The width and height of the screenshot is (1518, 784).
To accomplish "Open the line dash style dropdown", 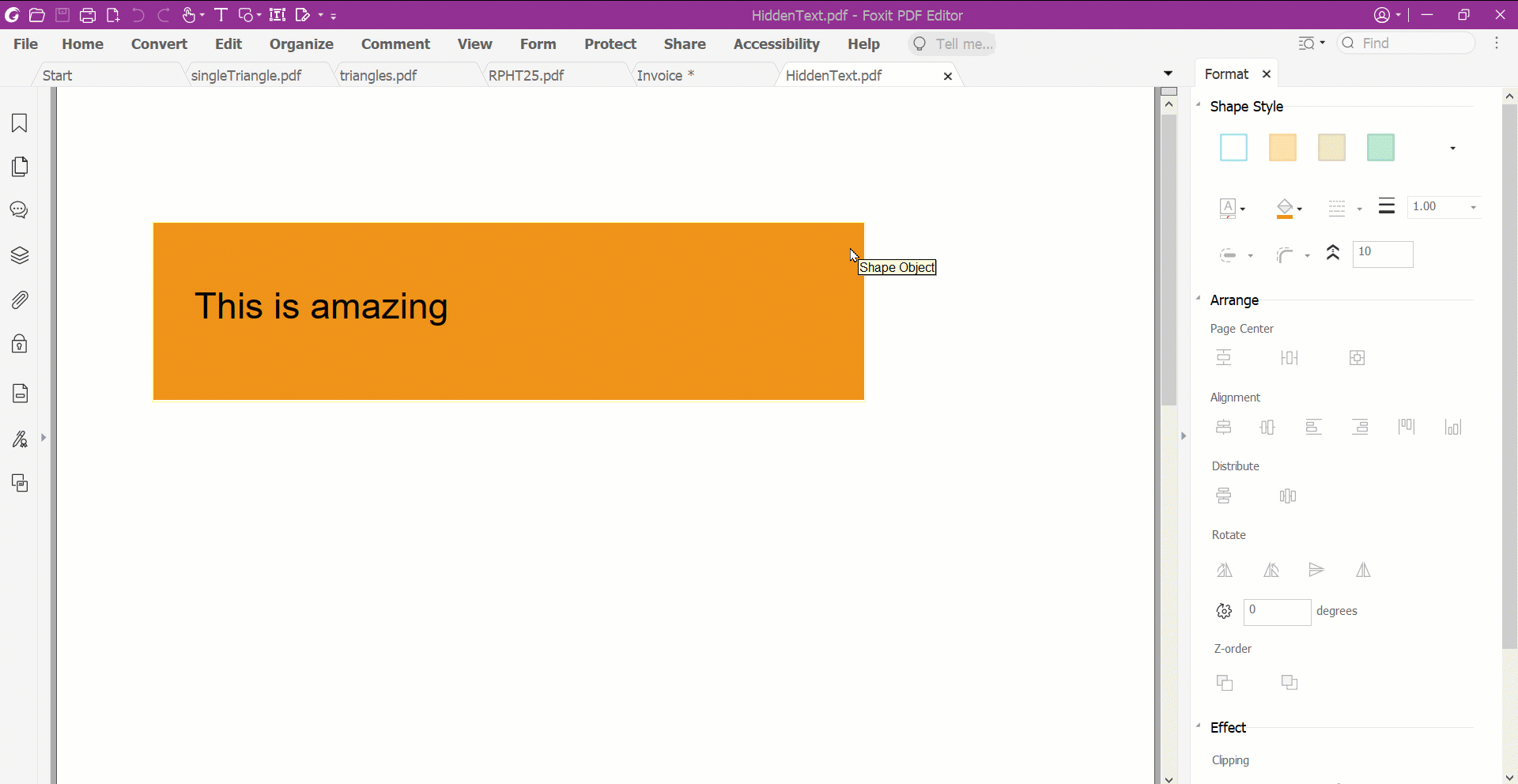I will [1359, 209].
